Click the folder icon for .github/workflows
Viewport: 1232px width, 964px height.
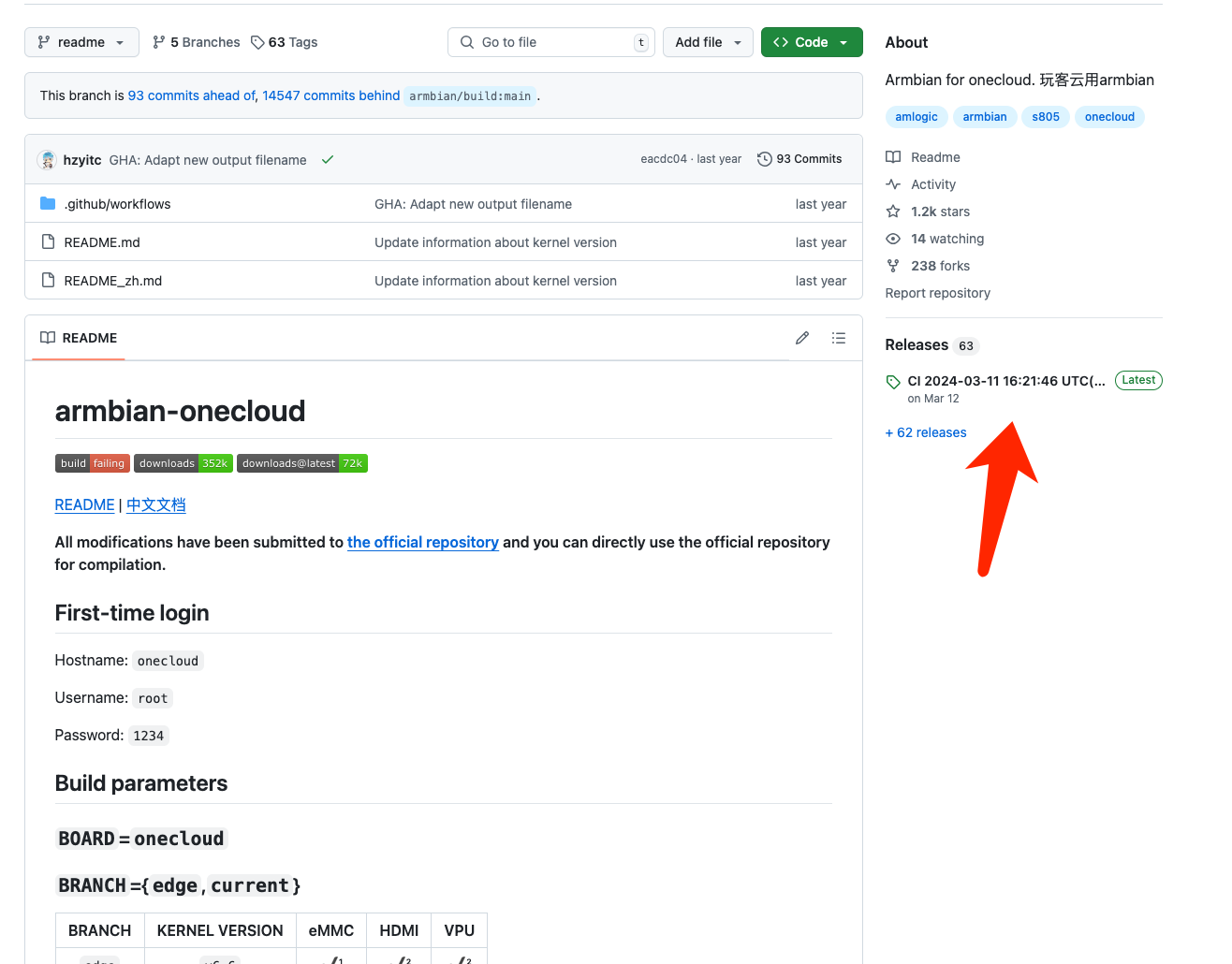pyautogui.click(x=48, y=204)
